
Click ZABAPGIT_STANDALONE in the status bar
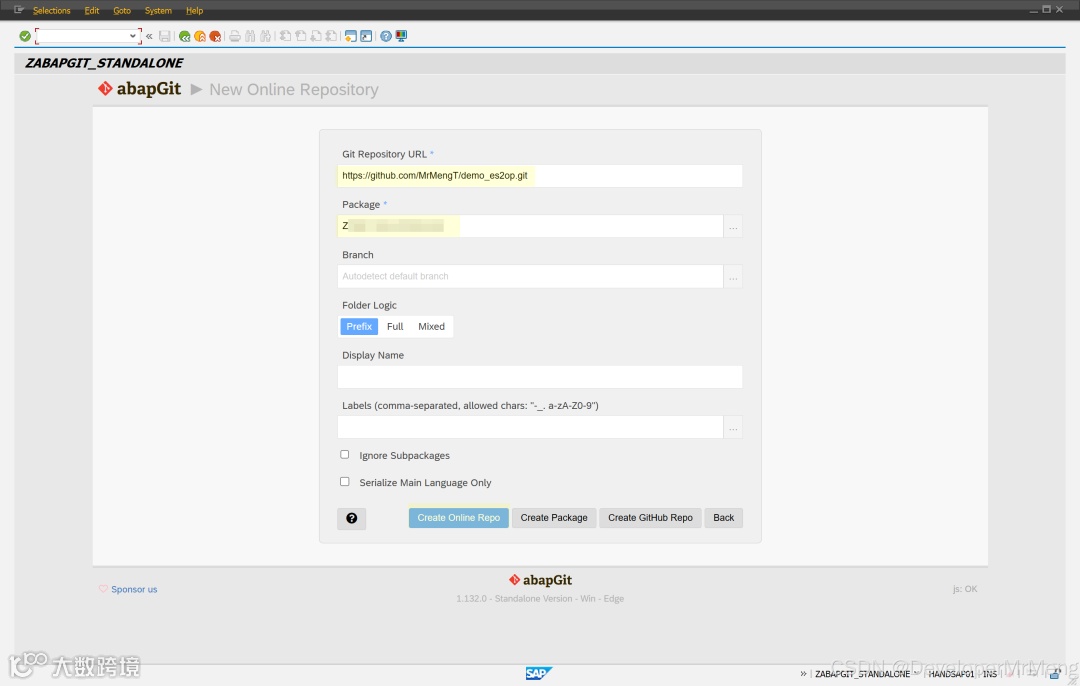(x=862, y=674)
